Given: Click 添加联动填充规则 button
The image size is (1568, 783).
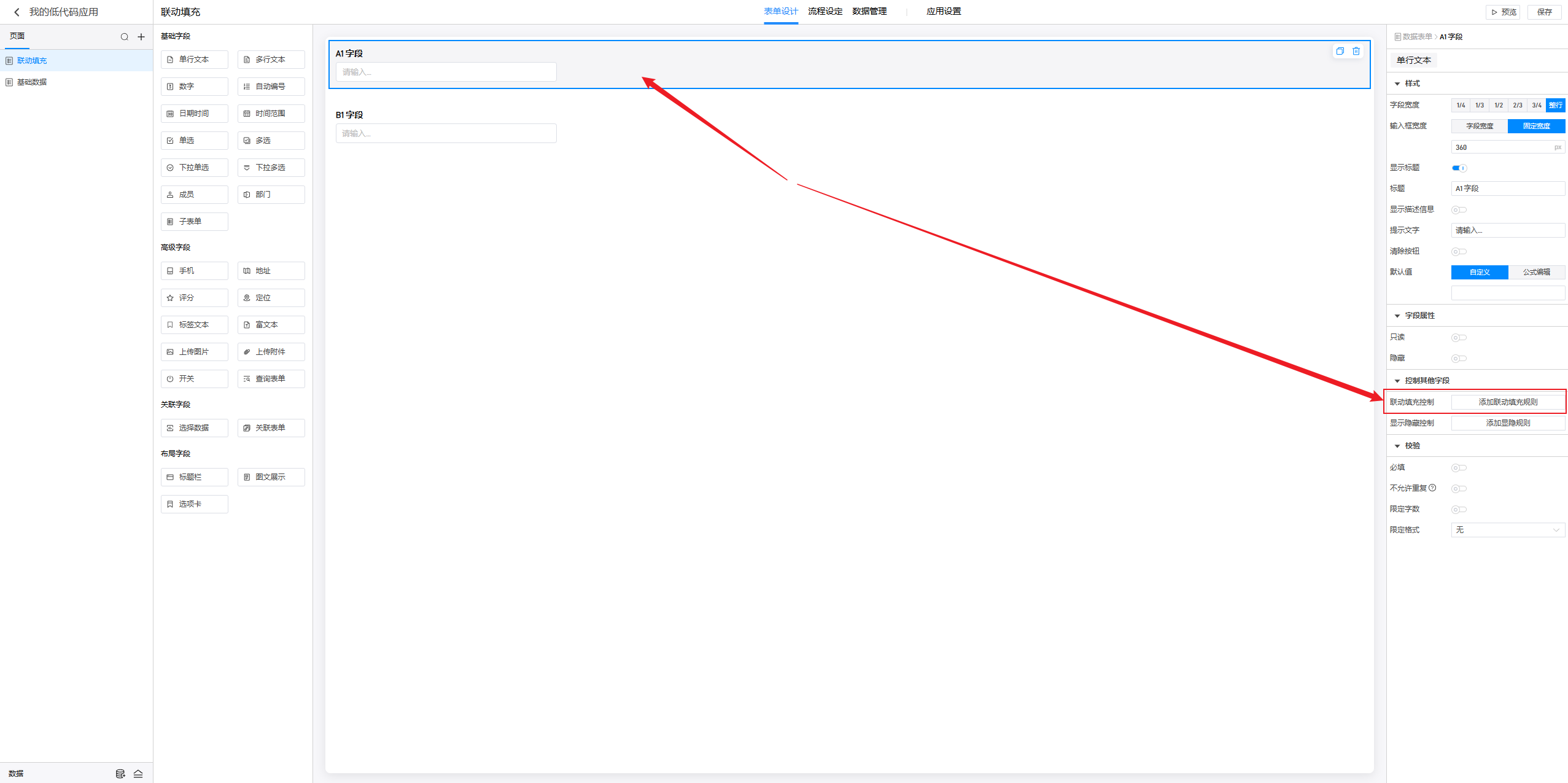Looking at the screenshot, I should click(1507, 402).
